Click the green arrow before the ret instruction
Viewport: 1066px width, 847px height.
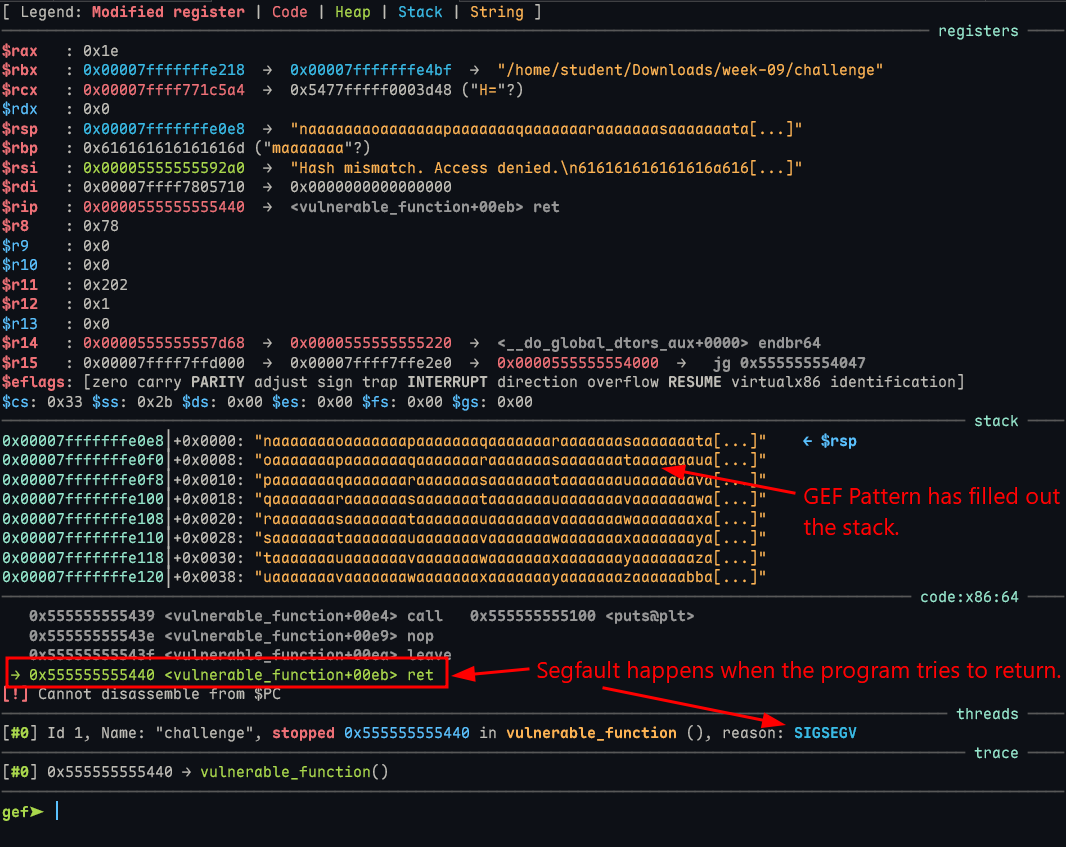tap(15, 675)
